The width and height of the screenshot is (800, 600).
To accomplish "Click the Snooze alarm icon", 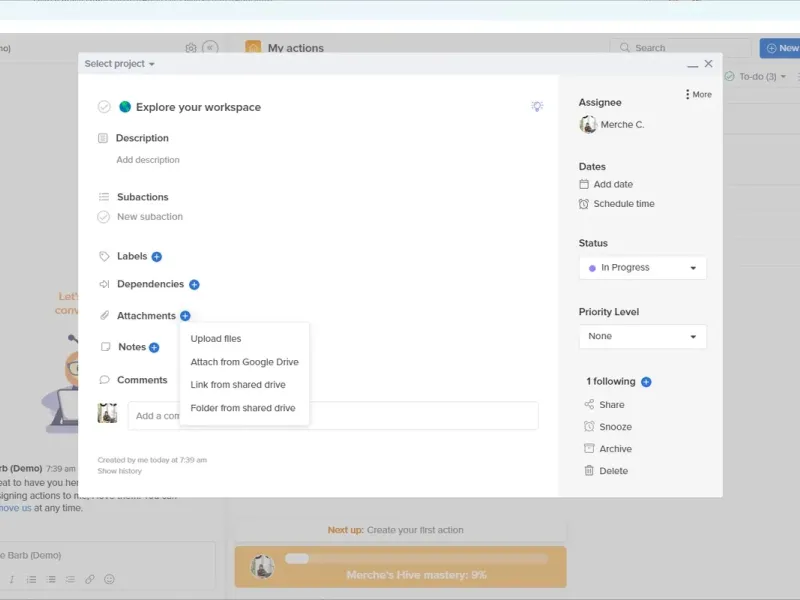I will click(x=589, y=427).
